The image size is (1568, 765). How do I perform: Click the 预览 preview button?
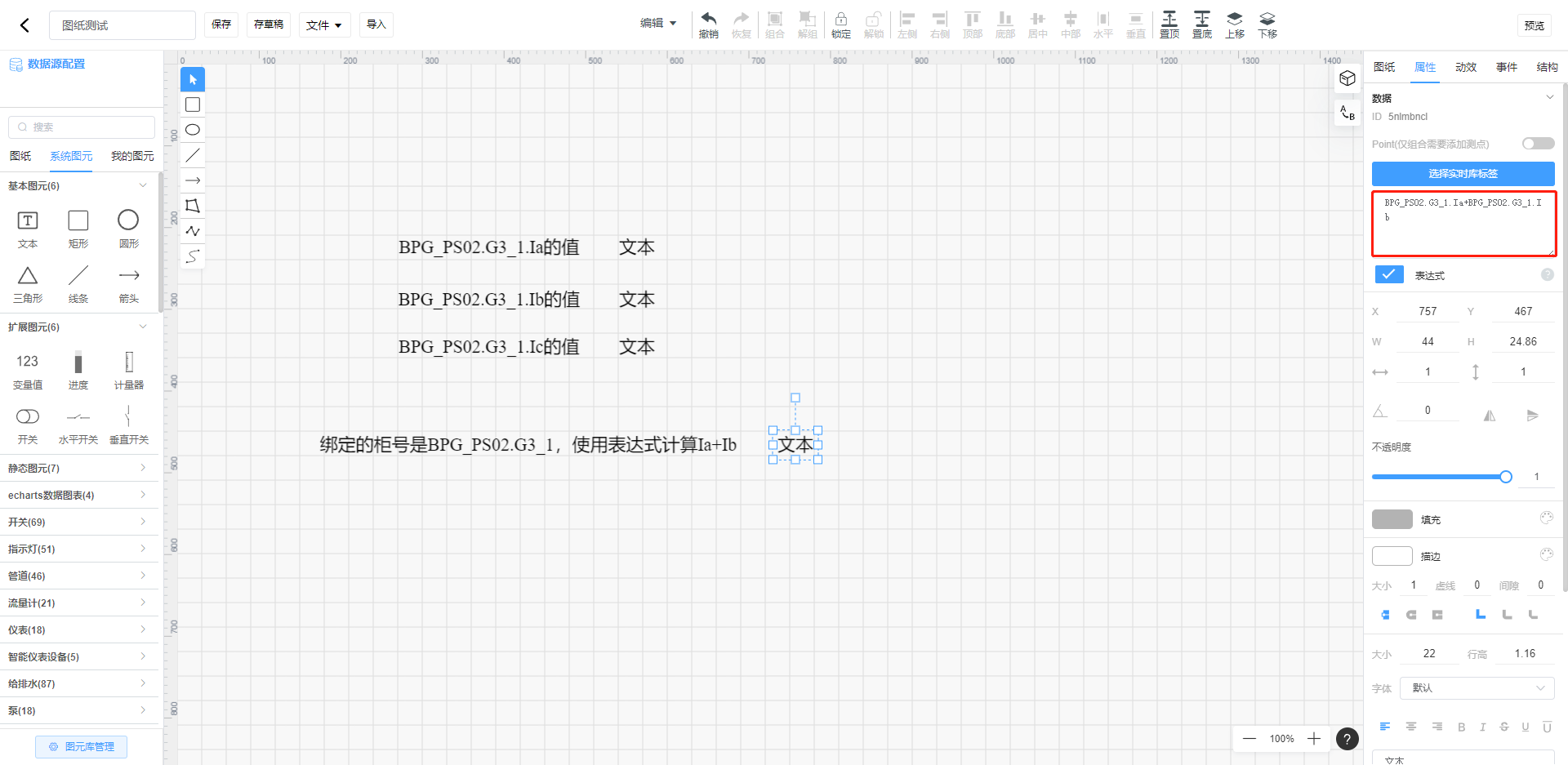tap(1535, 25)
